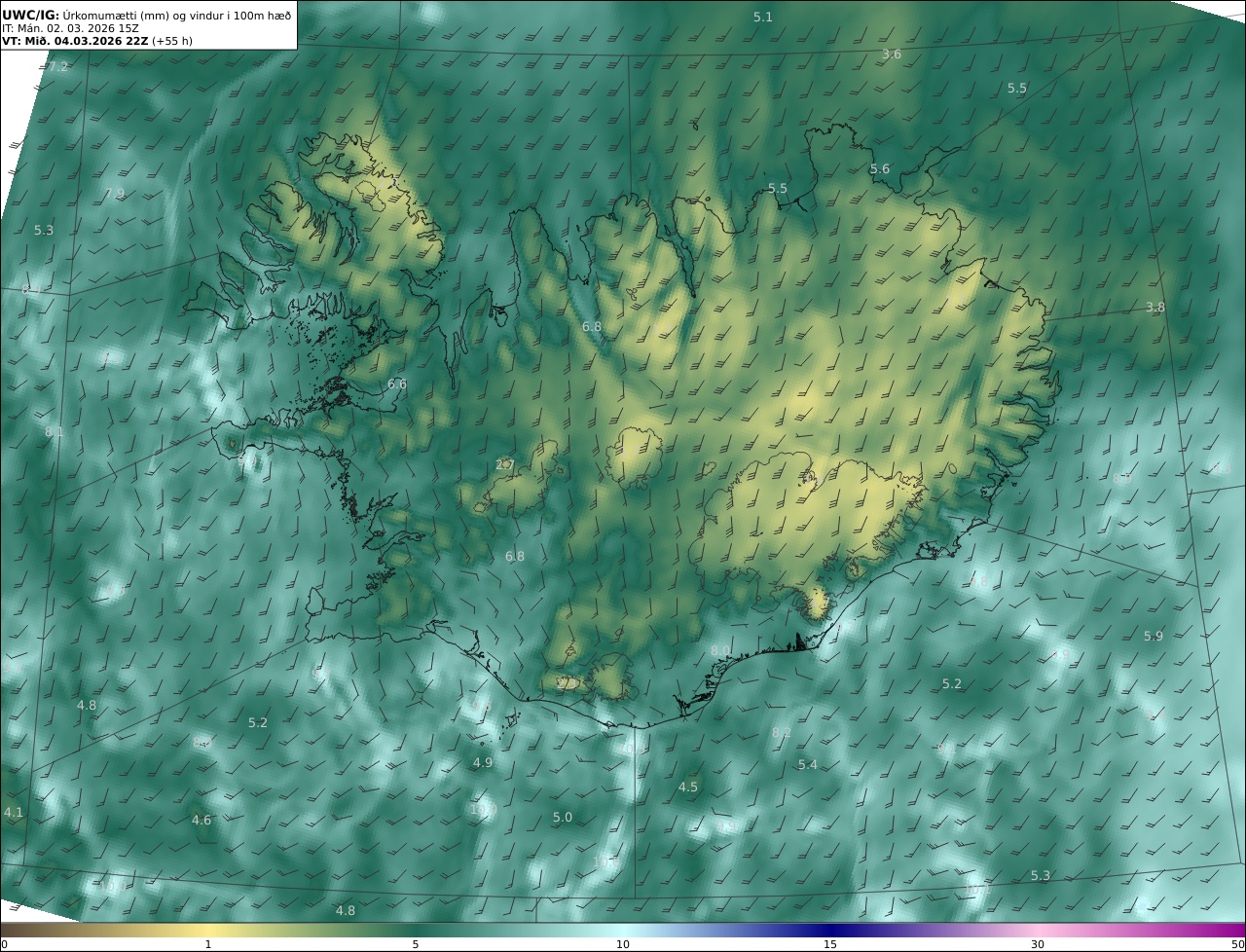Image resolution: width=1246 pixels, height=952 pixels.
Task: Click the 'UWC/IG:' title label
Action: click(x=31, y=16)
